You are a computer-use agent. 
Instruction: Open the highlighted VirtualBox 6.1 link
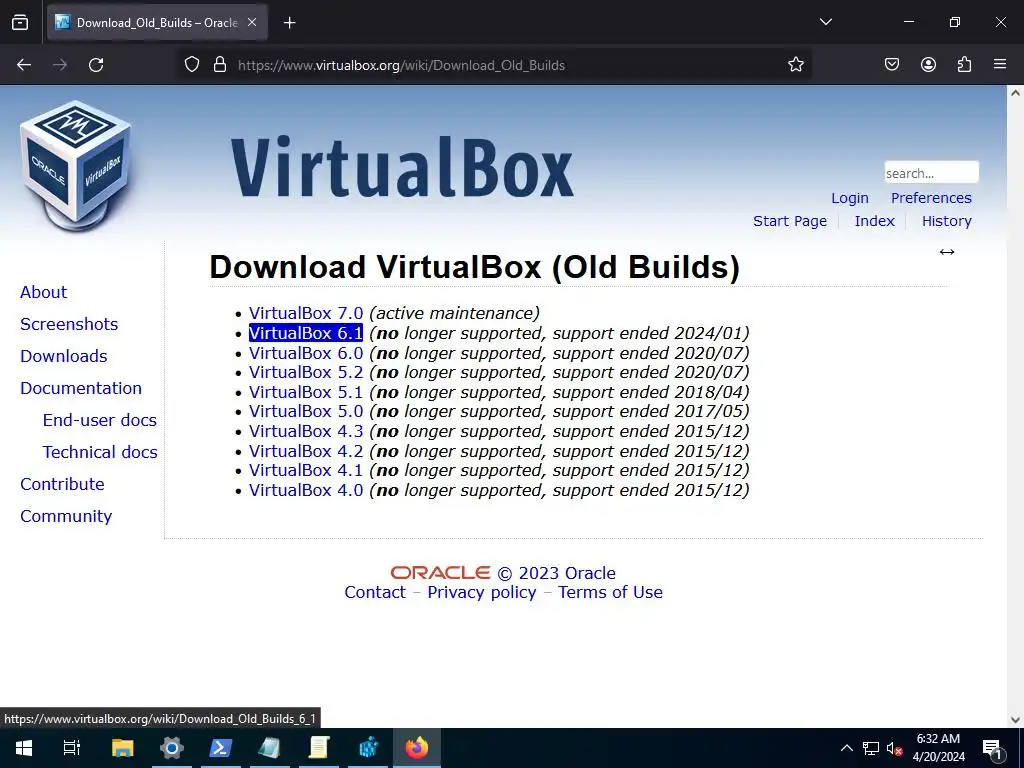pos(306,333)
